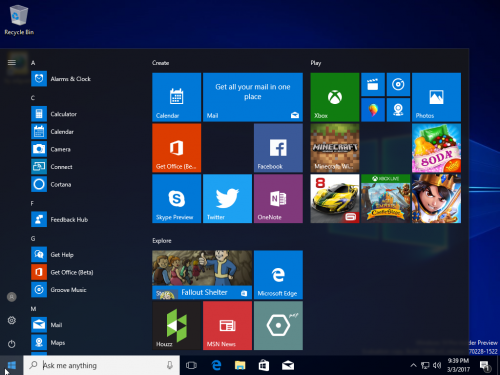Viewport: 500px width, 375px height.
Task: Focus the Ask me anything search box
Action: click(102, 365)
